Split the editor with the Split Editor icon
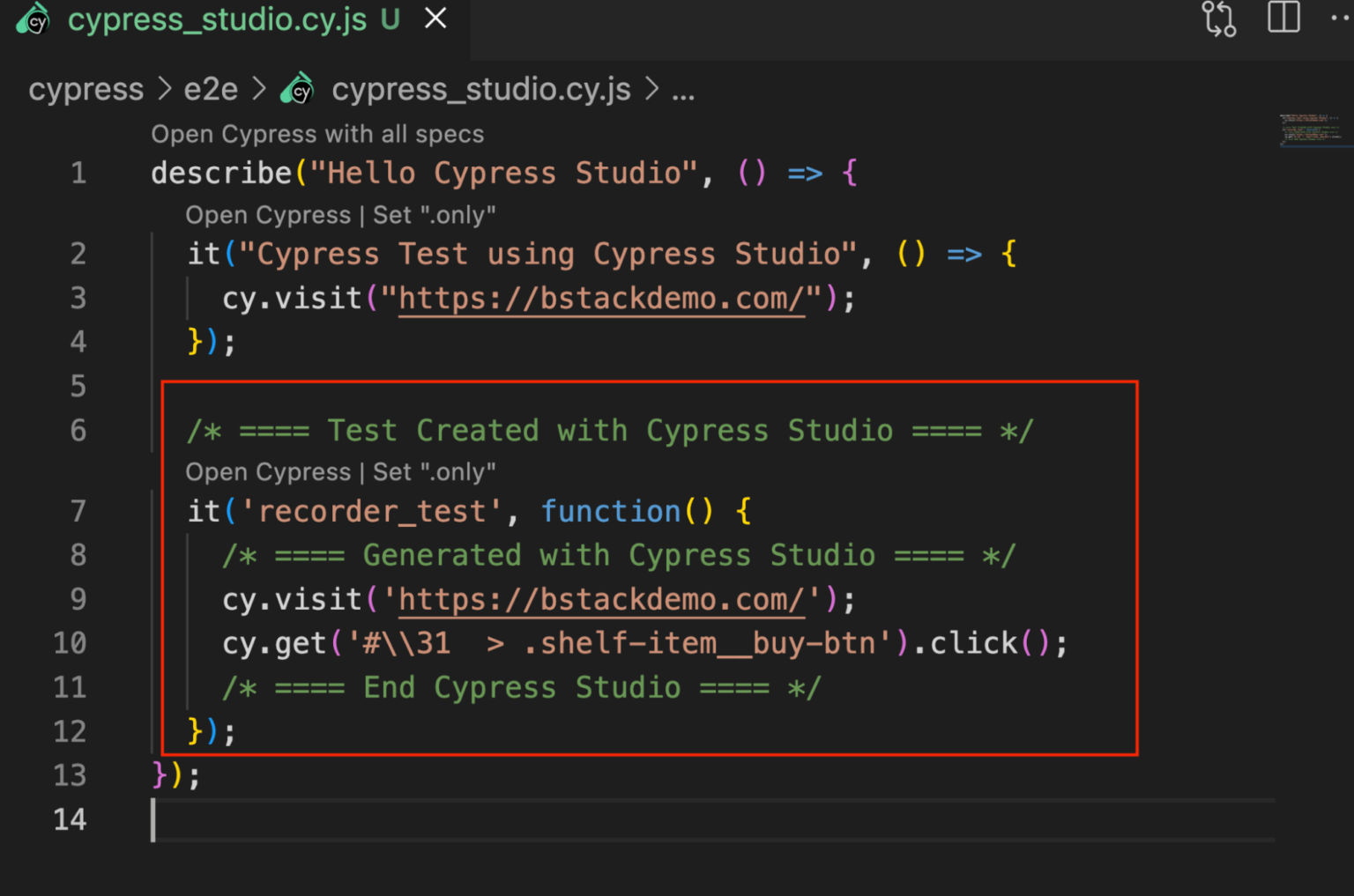 [x=1283, y=18]
